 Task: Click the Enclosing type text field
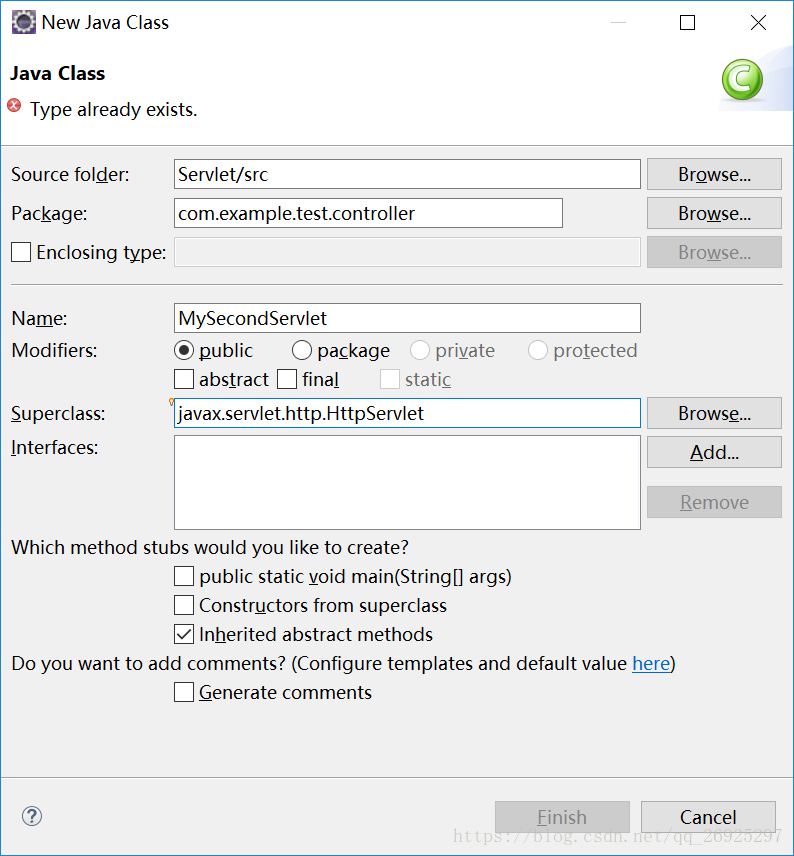pyautogui.click(x=407, y=252)
